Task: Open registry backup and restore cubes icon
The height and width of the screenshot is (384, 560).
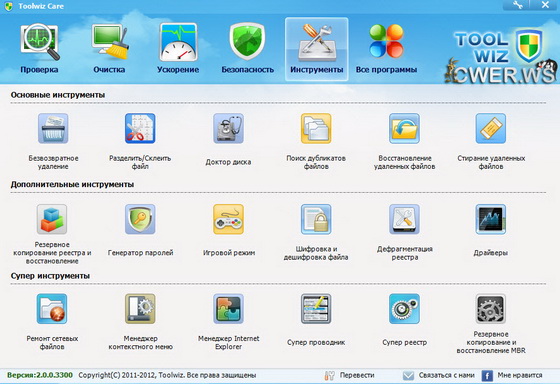Action: [x=52, y=219]
